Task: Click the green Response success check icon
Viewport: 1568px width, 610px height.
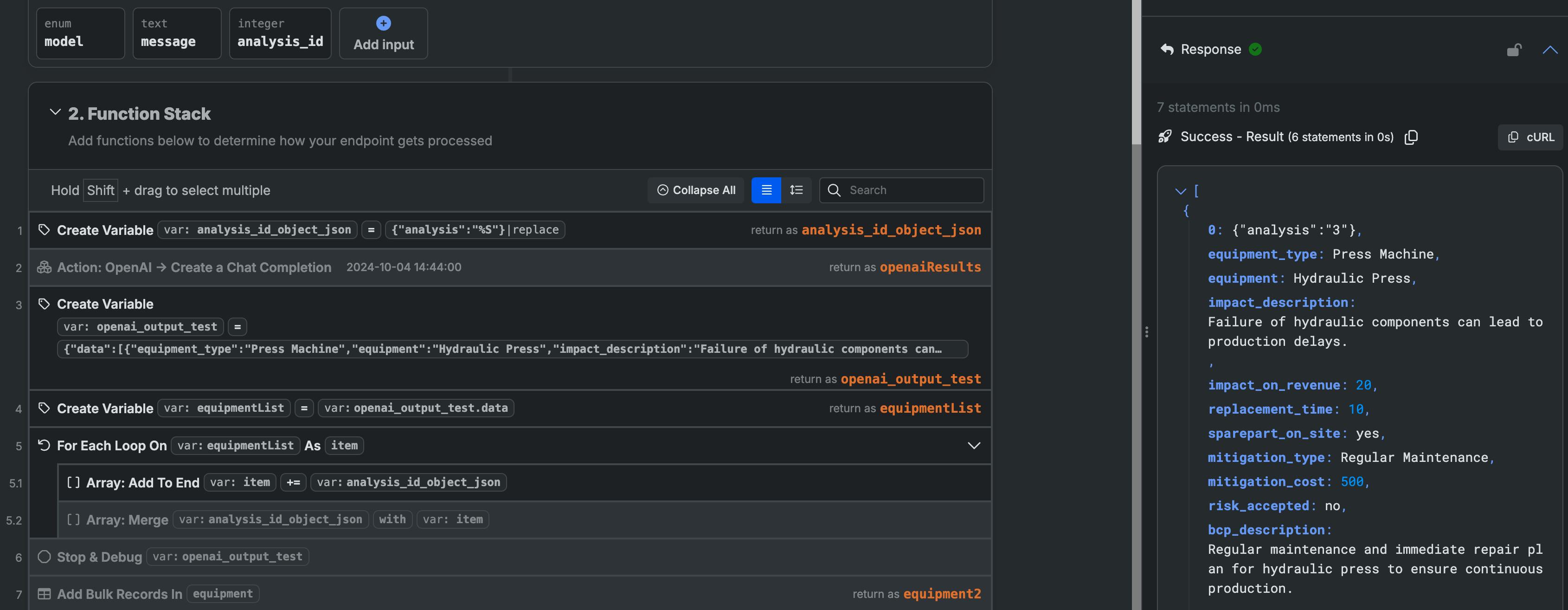Action: (1255, 49)
